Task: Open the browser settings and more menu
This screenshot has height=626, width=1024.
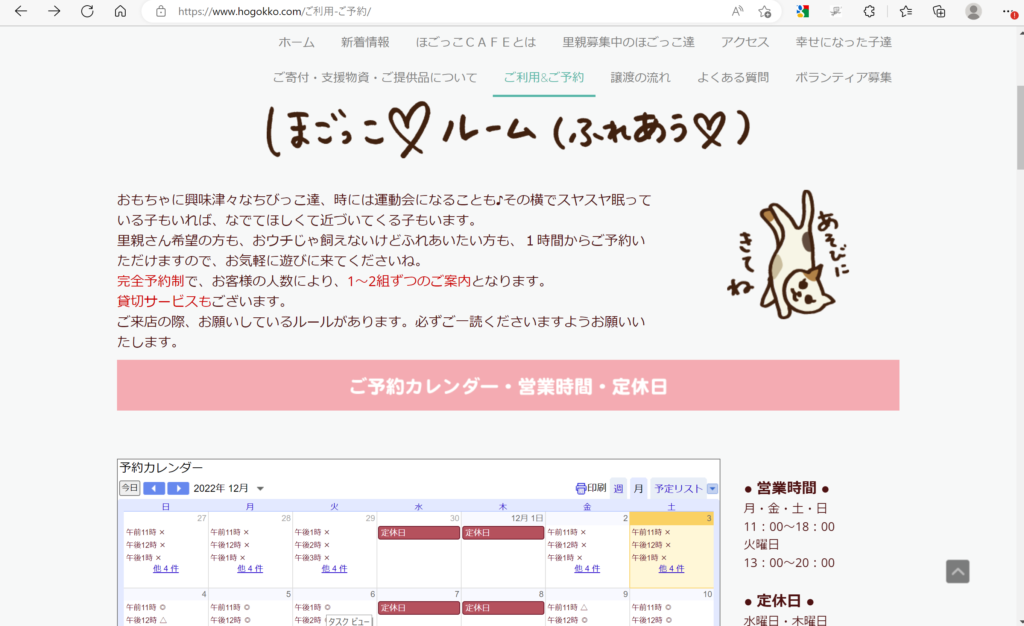Action: point(1009,12)
